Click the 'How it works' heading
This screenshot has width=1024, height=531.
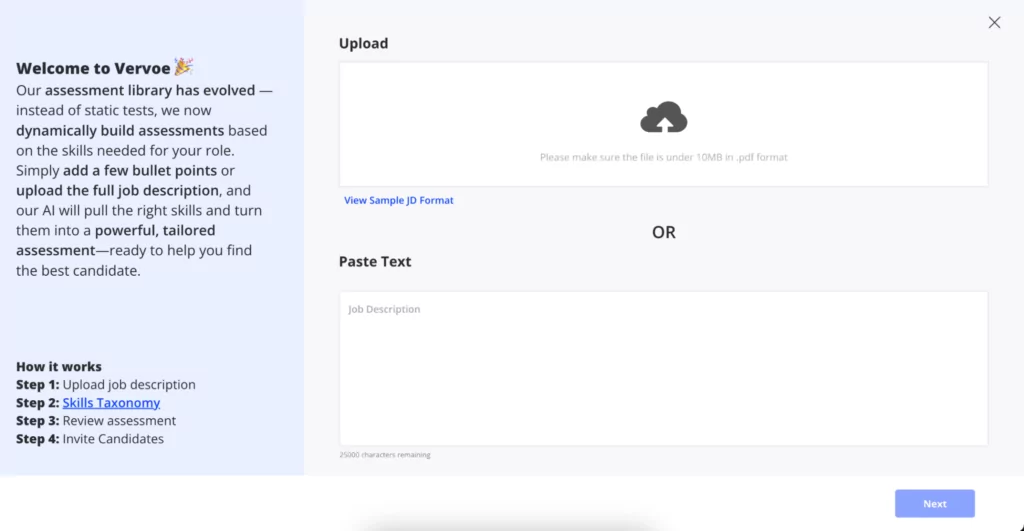pyautogui.click(x=59, y=366)
